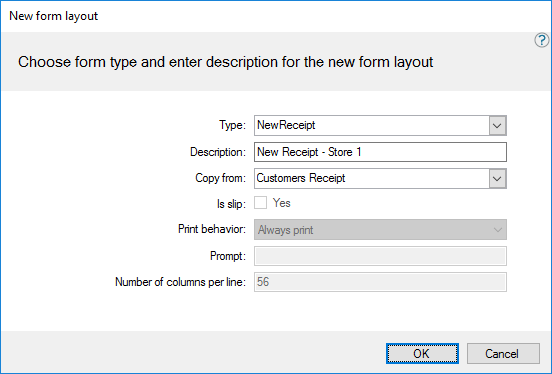The width and height of the screenshot is (552, 374).
Task: Click the Yes label beside Is slip checkbox
Action: (282, 203)
